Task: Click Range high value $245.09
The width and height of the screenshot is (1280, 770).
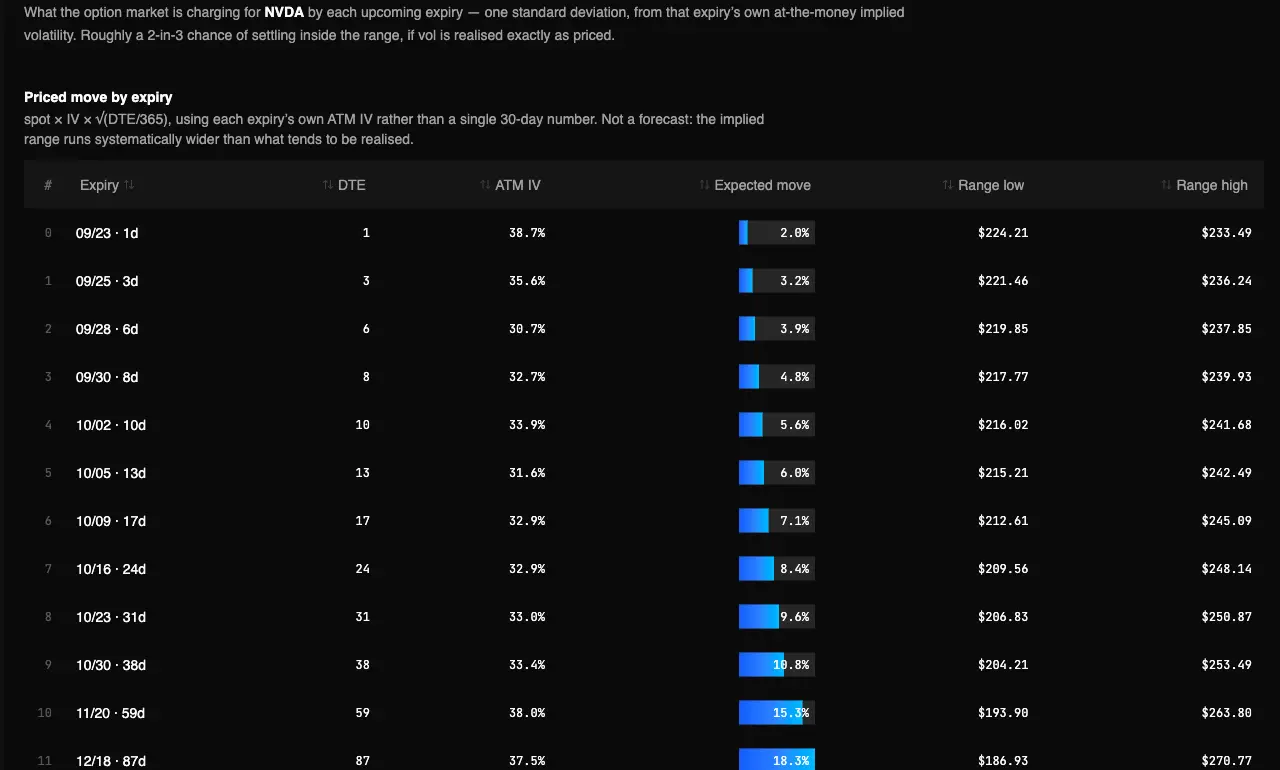Action: pos(1227,521)
